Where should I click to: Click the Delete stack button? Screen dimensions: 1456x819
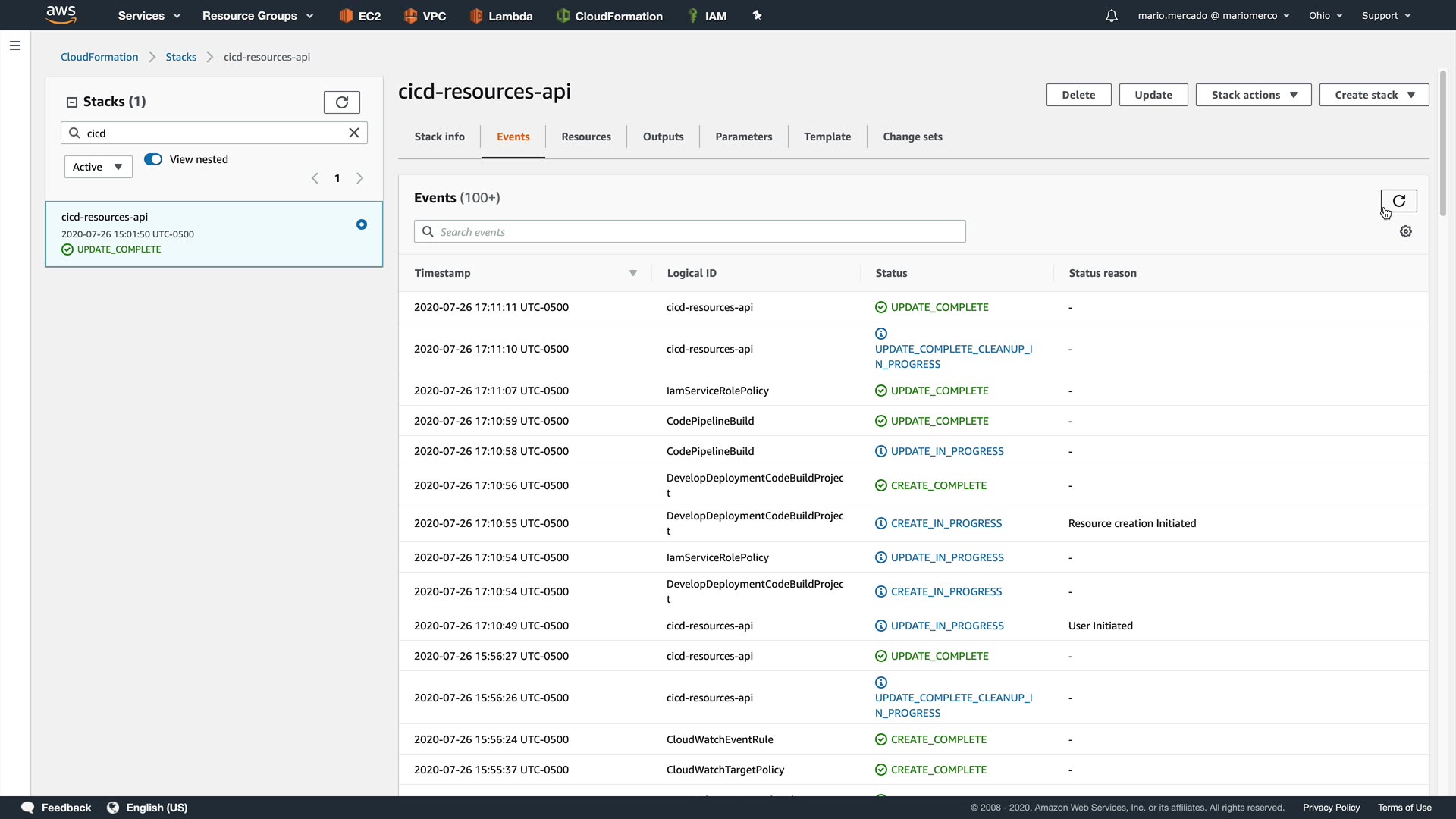coord(1078,95)
